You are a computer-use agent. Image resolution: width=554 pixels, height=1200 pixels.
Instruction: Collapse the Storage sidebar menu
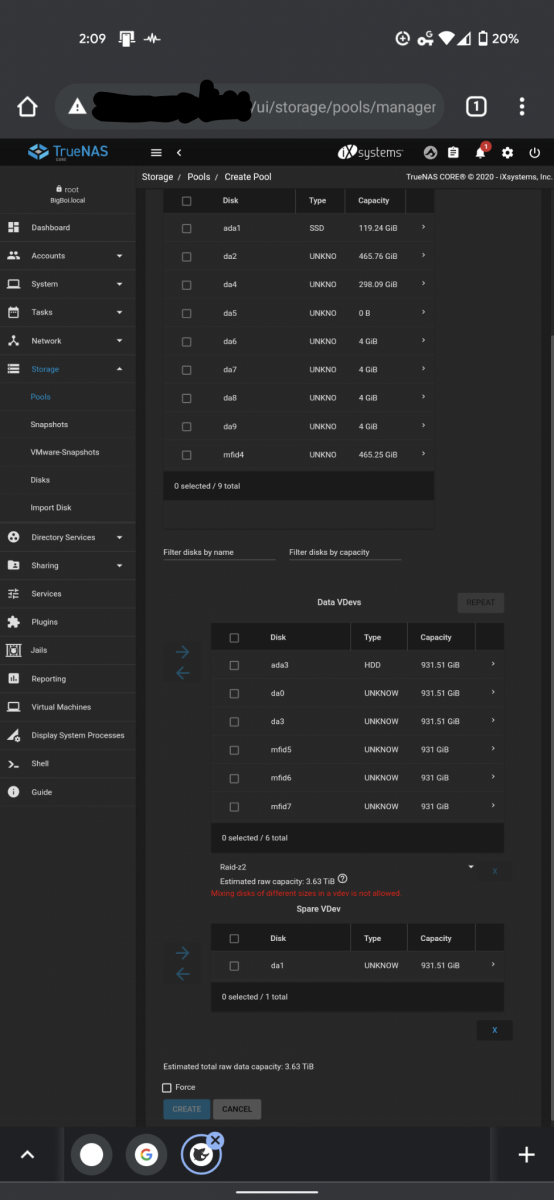pos(68,369)
